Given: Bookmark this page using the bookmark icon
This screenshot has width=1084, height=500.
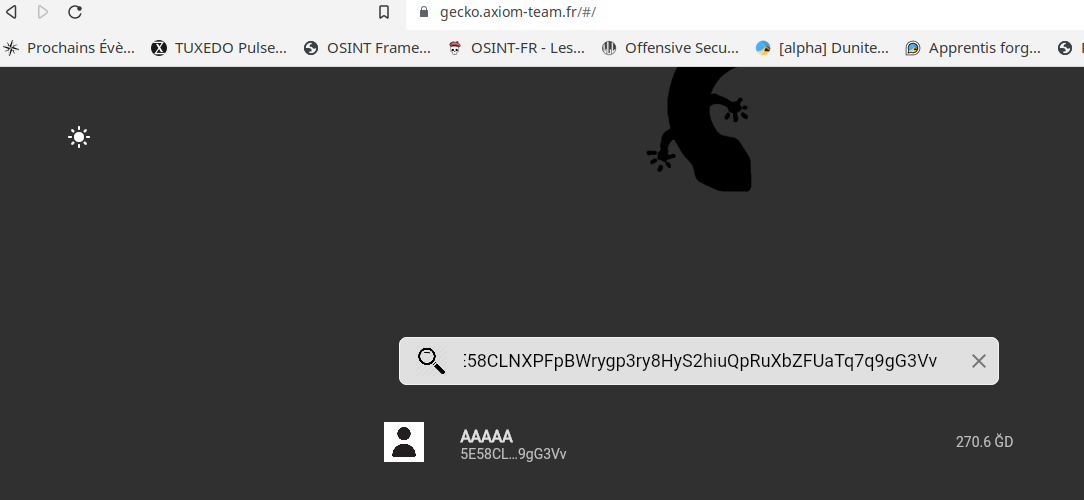Looking at the screenshot, I should click(x=384, y=12).
